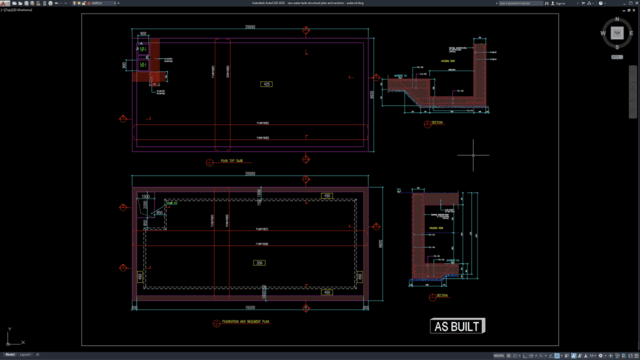Click the ViewCube TOP face
The height and width of the screenshot is (360, 640).
tap(617, 33)
